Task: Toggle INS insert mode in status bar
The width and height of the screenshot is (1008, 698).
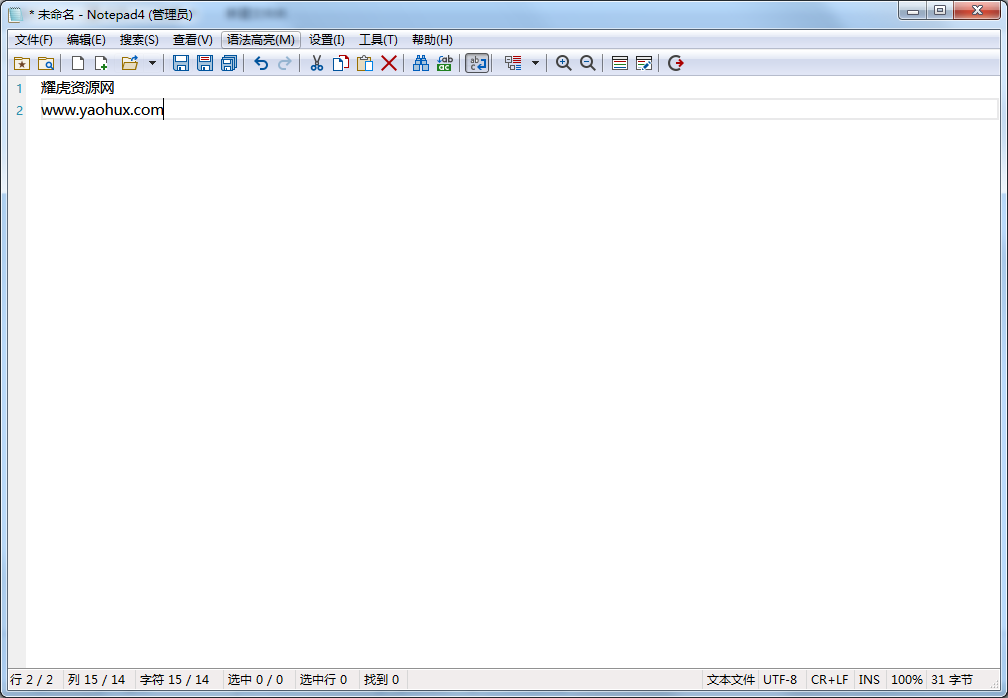Action: [x=869, y=680]
